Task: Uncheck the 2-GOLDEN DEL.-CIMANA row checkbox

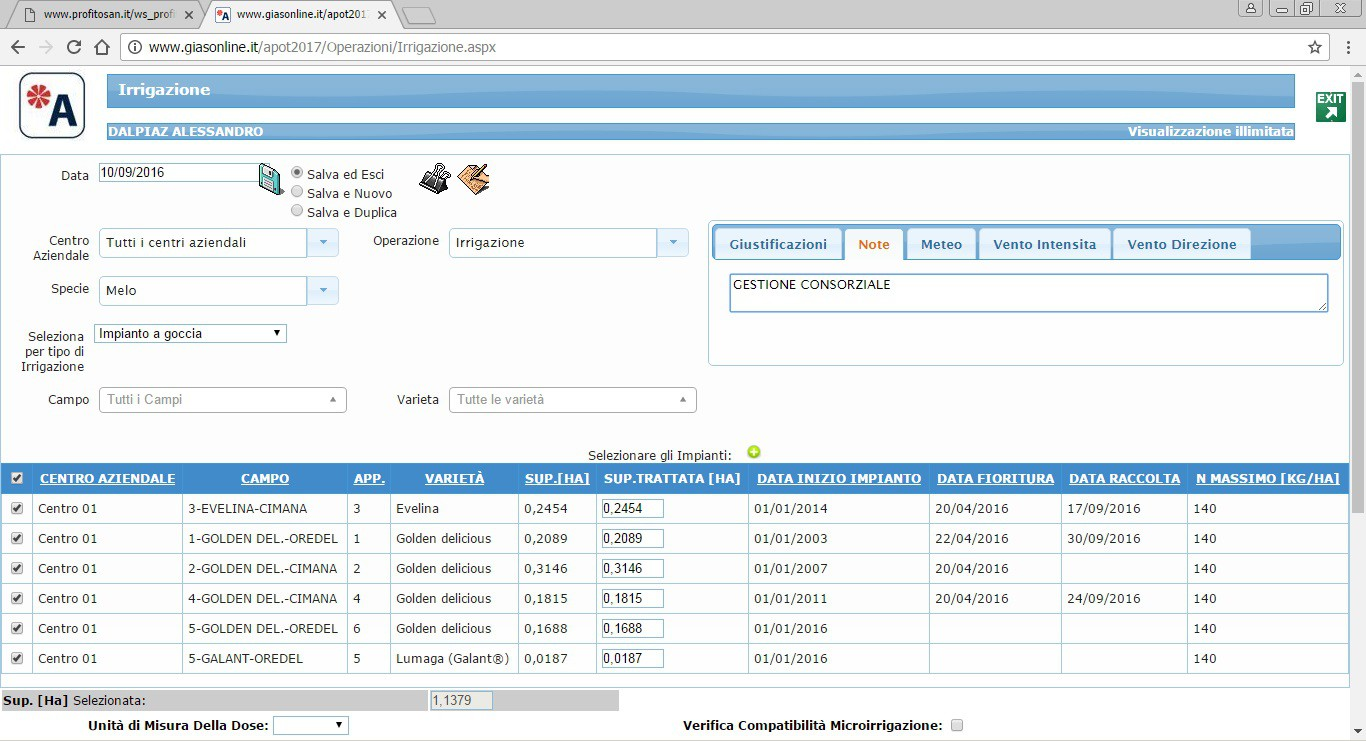Action: pos(16,568)
